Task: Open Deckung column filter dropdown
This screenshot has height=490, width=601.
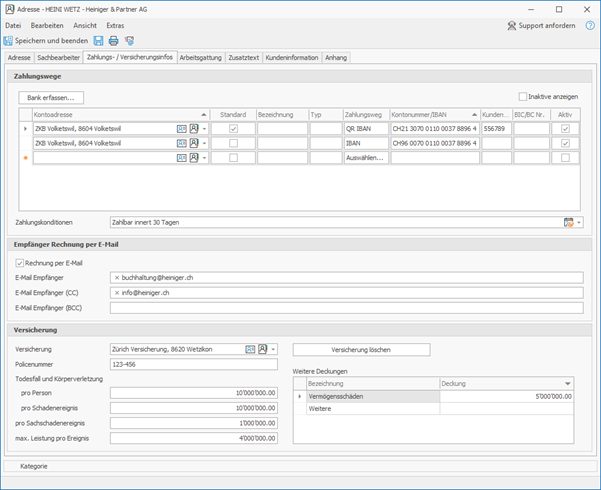Action: pos(568,384)
